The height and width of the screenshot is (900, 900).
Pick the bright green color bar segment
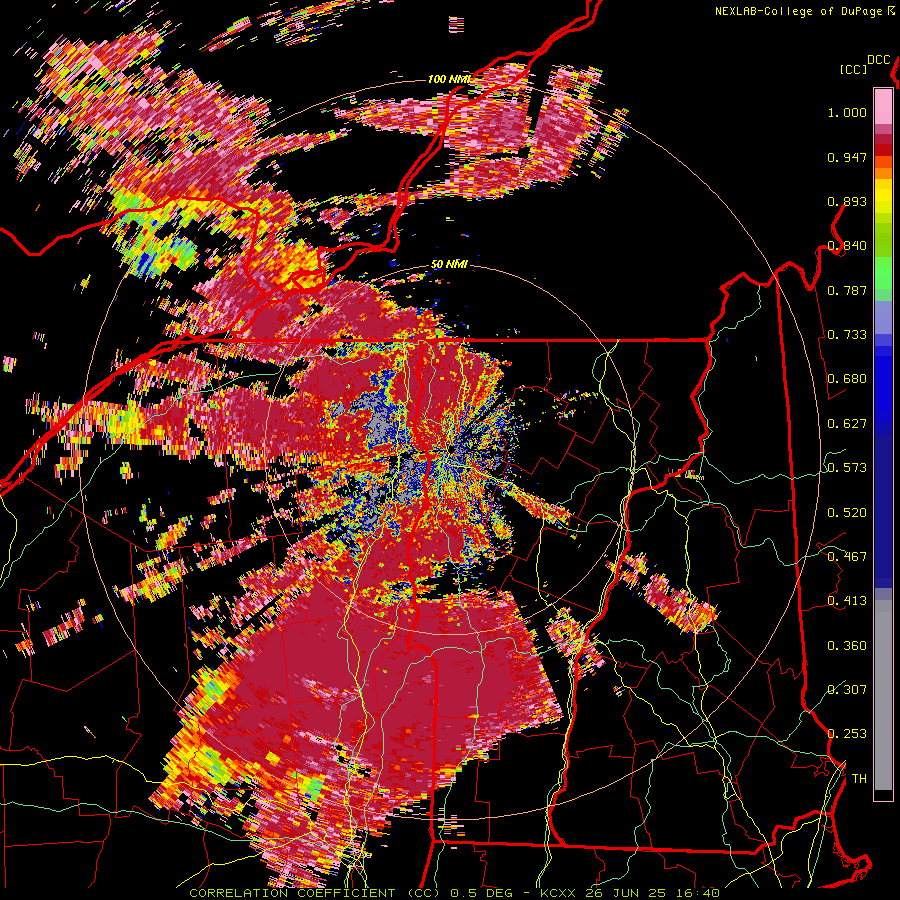pos(883,273)
